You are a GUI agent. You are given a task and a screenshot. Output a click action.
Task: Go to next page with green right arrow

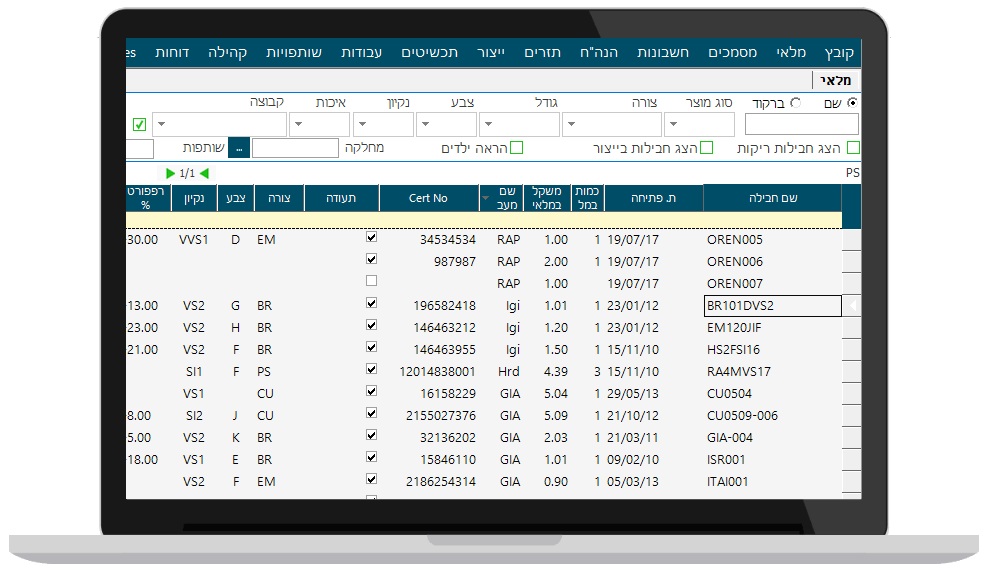coord(170,173)
